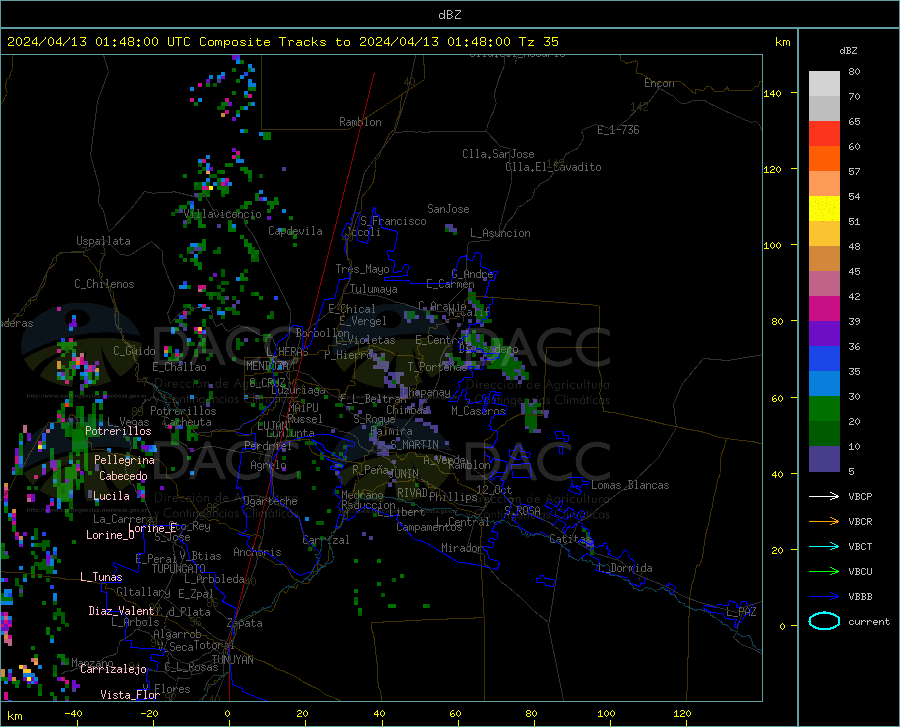
Task: Click the TUPUNGATO map label
Action: [x=179, y=569]
